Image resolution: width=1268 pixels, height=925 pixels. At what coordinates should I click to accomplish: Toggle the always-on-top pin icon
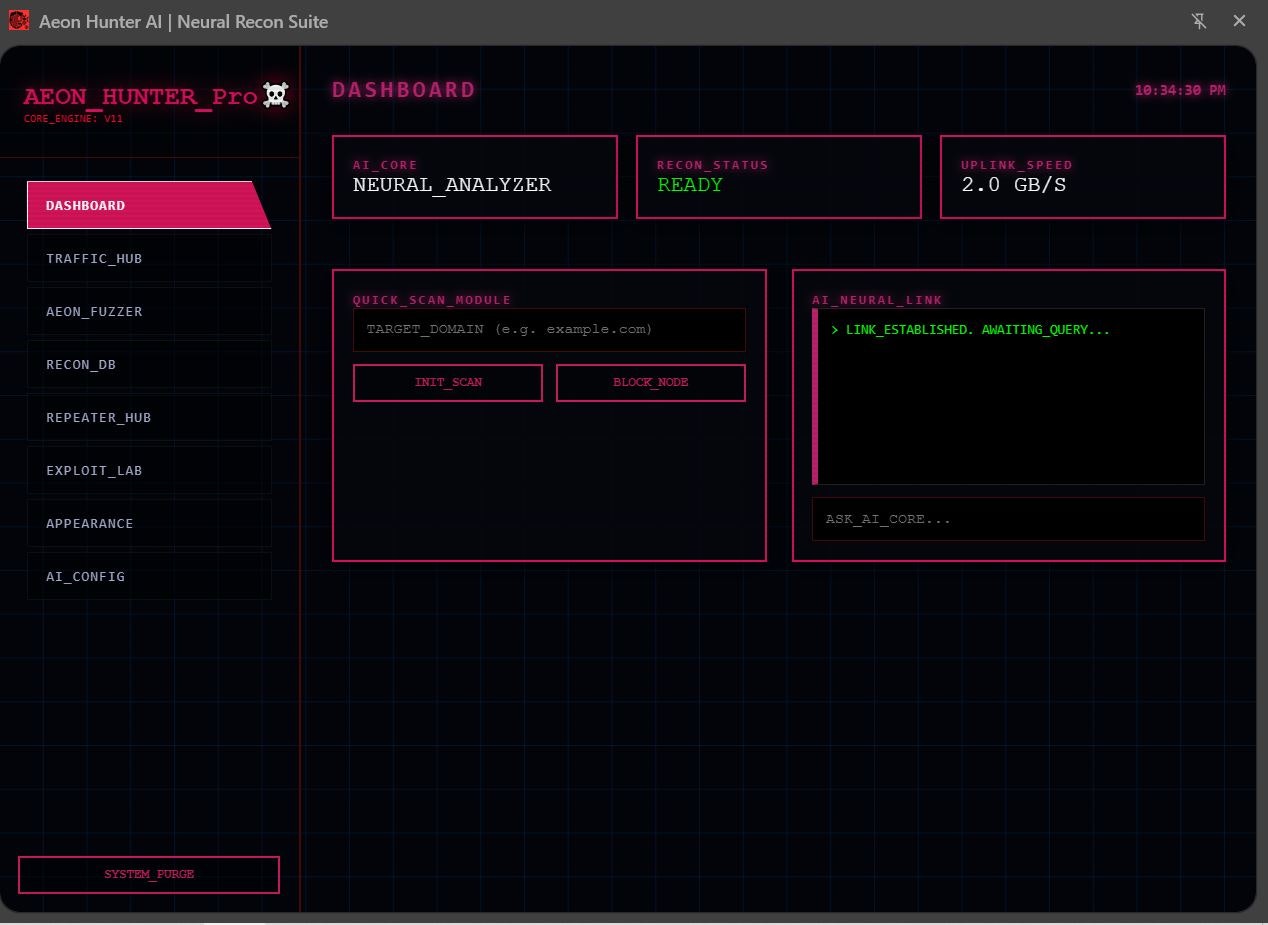pyautogui.click(x=1199, y=20)
